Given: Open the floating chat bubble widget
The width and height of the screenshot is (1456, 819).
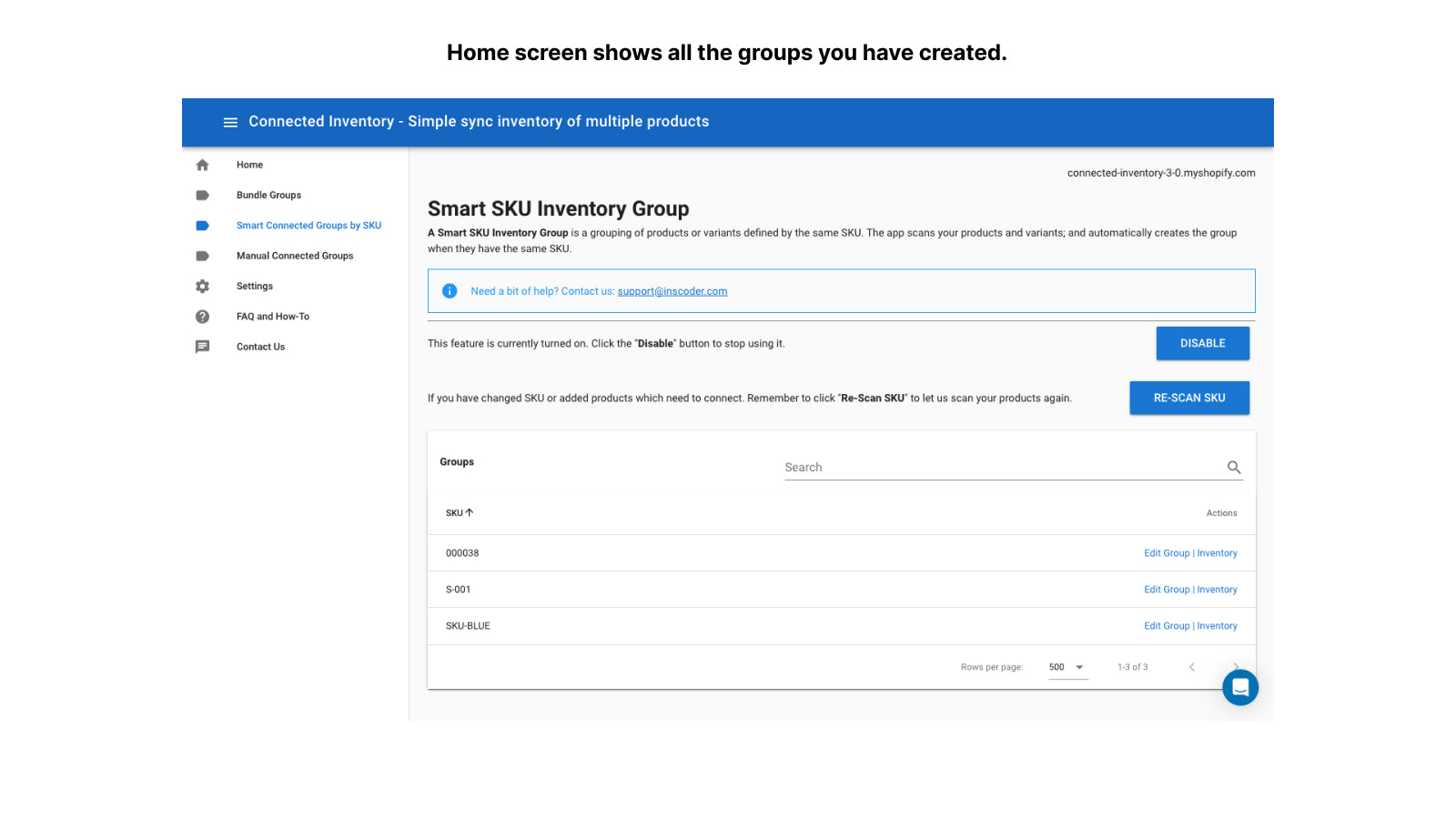Looking at the screenshot, I should click(1240, 688).
